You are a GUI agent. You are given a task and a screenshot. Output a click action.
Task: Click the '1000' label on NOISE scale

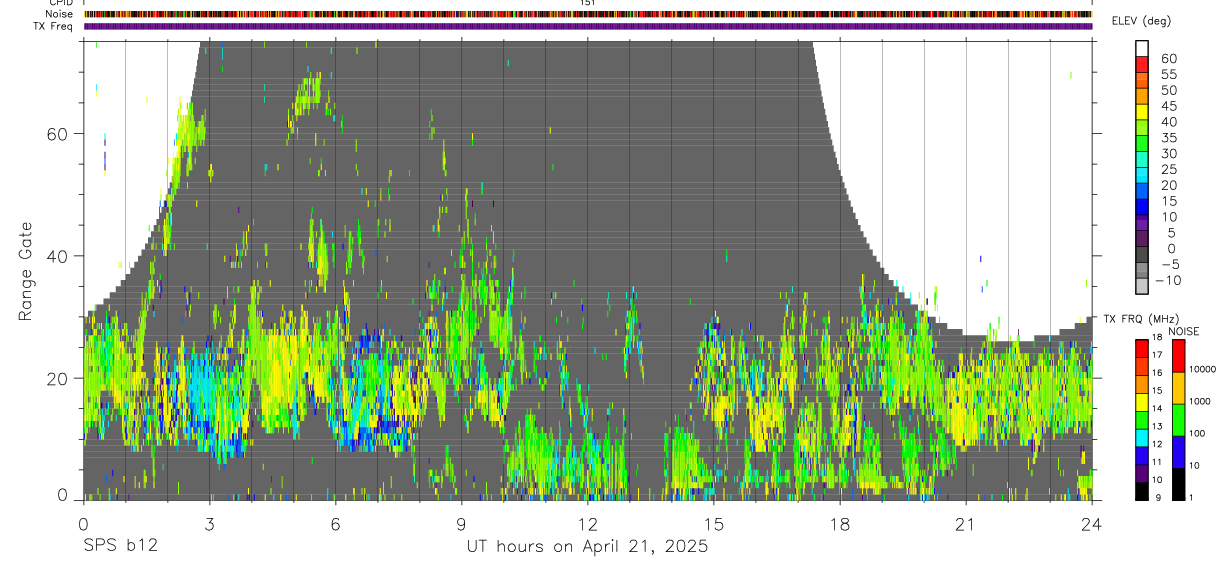tap(1199, 401)
